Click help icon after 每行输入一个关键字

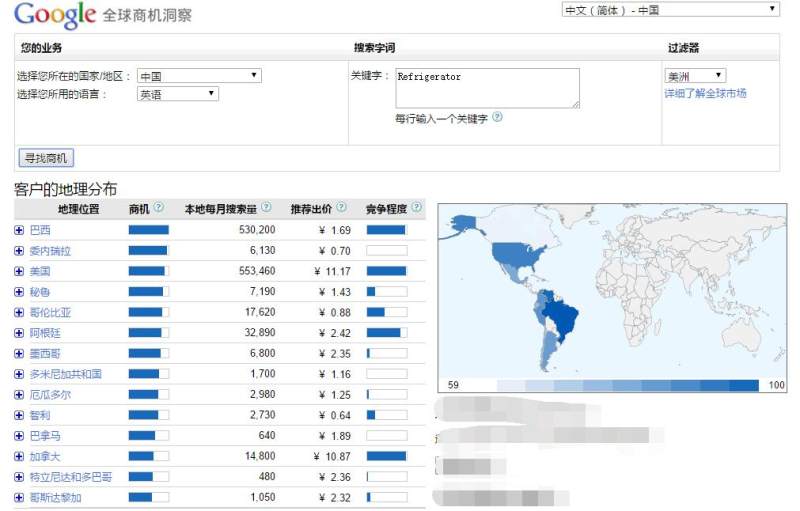497,117
